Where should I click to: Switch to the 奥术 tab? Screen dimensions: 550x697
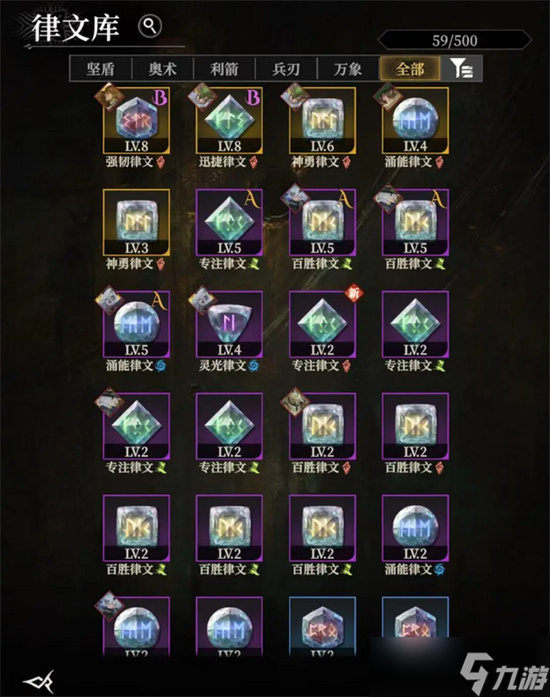tap(163, 69)
